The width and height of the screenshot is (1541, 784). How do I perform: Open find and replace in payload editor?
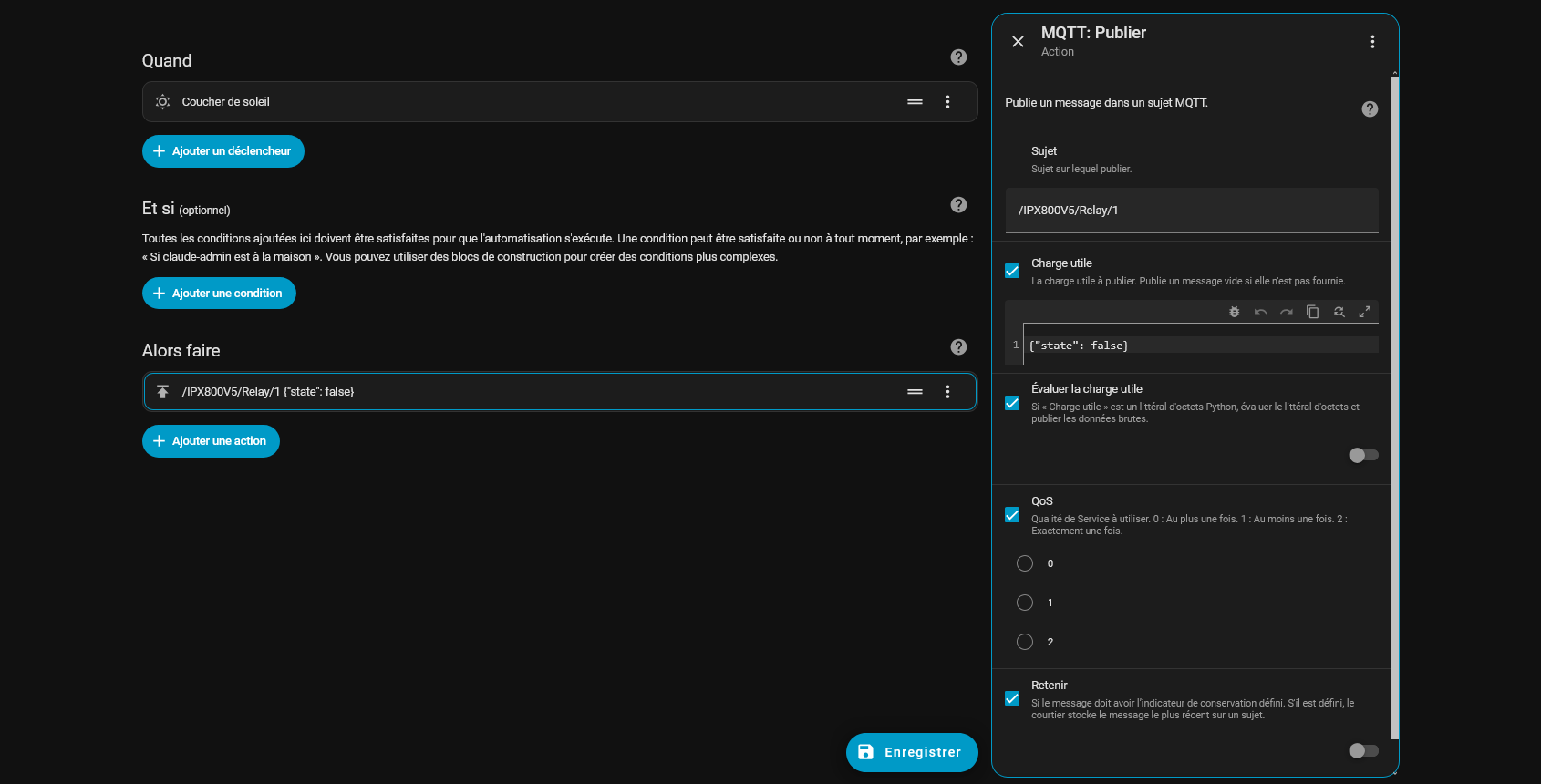coord(1339,312)
